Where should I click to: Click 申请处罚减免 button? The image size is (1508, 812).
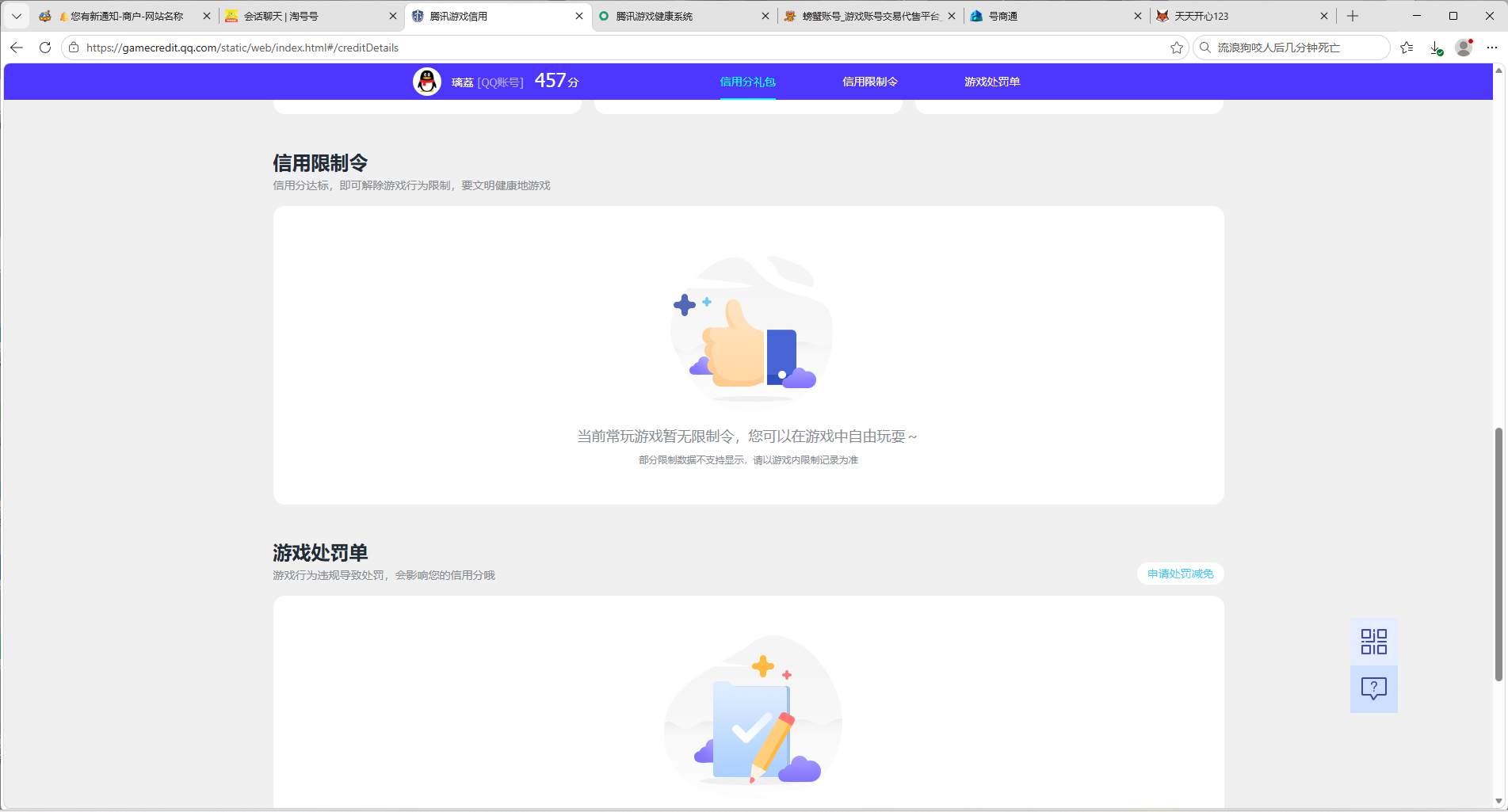coord(1181,574)
